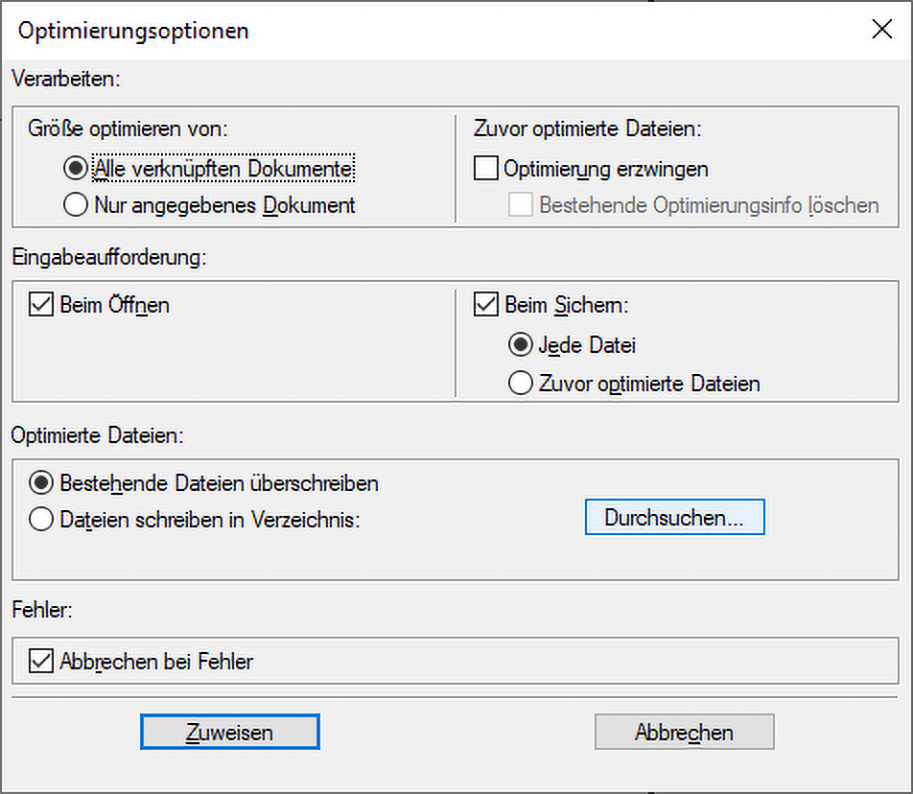Open the "Durchsuchen..." file browser
Screen dimensions: 913x794
(674, 516)
